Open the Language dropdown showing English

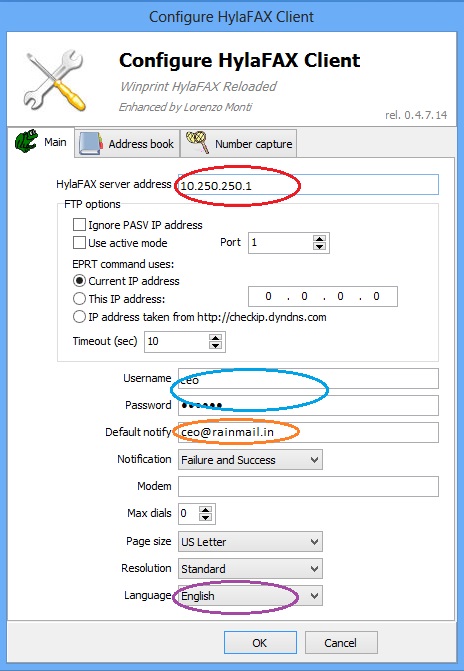pyautogui.click(x=250, y=596)
